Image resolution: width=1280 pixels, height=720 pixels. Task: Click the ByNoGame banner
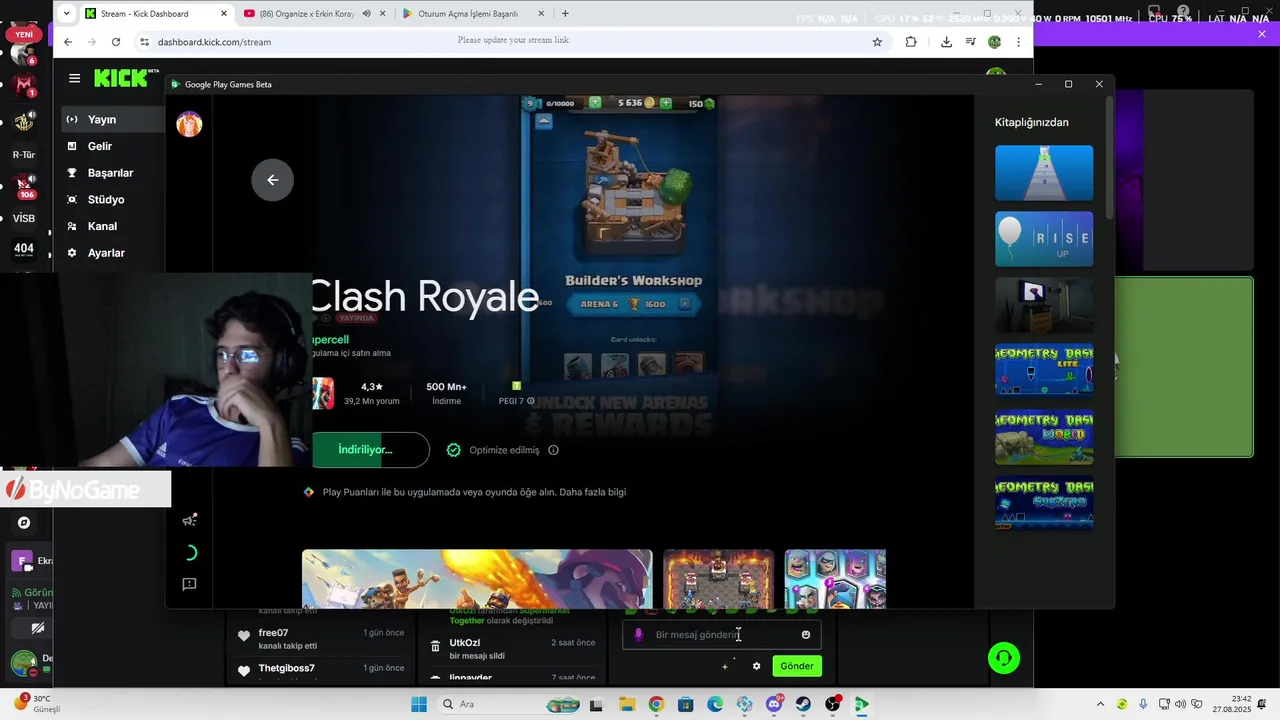86,489
